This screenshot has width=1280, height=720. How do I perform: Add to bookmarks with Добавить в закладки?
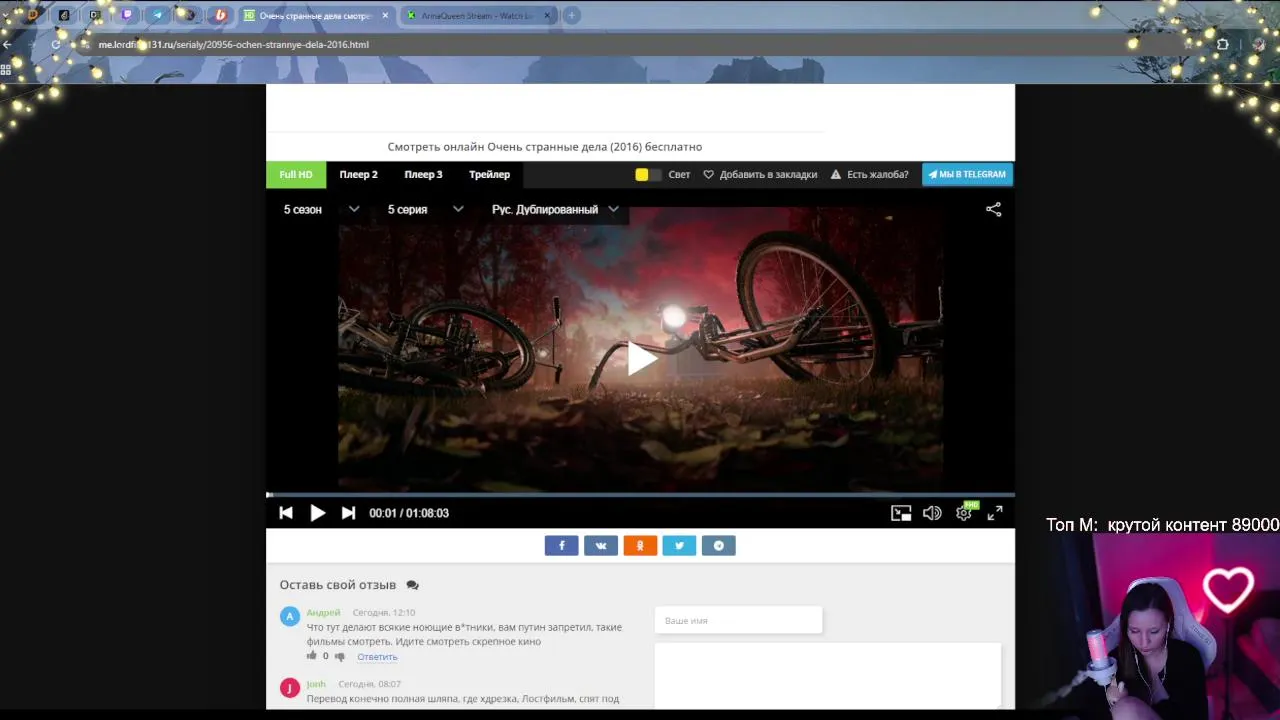[760, 174]
